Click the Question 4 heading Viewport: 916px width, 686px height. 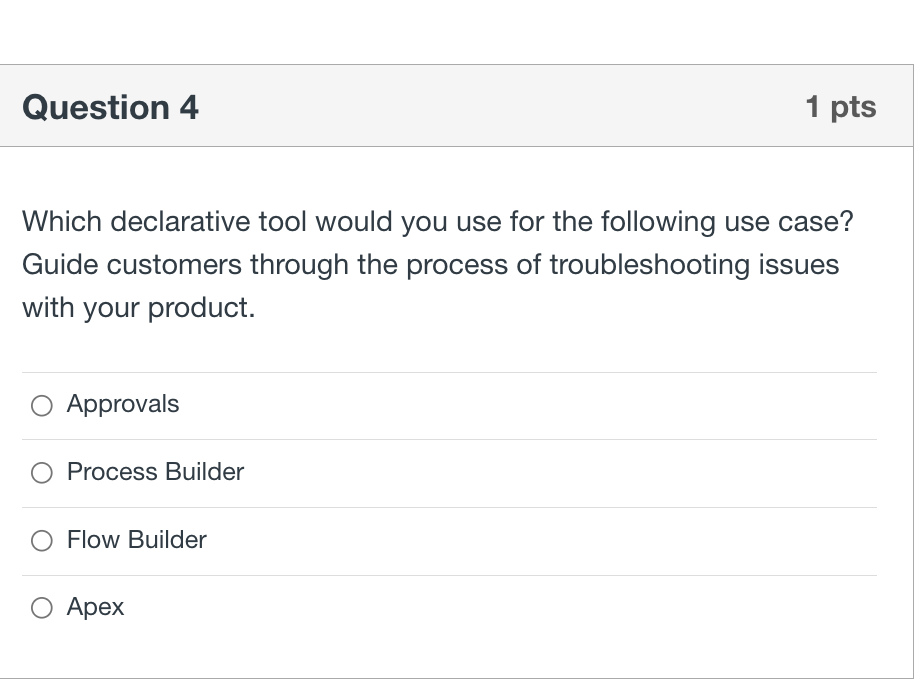pos(110,106)
